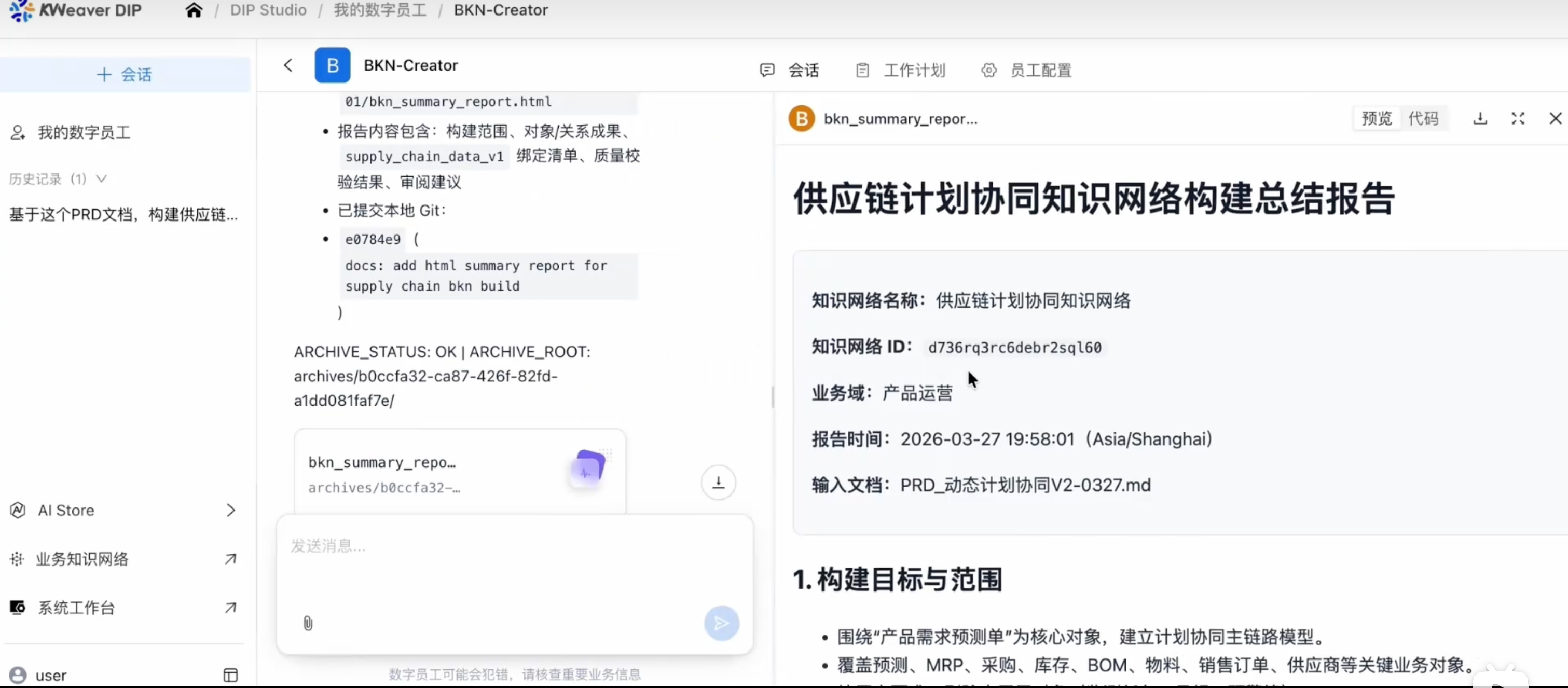Start a new conversation with 会话 button
The width and height of the screenshot is (1568, 688).
(x=126, y=74)
